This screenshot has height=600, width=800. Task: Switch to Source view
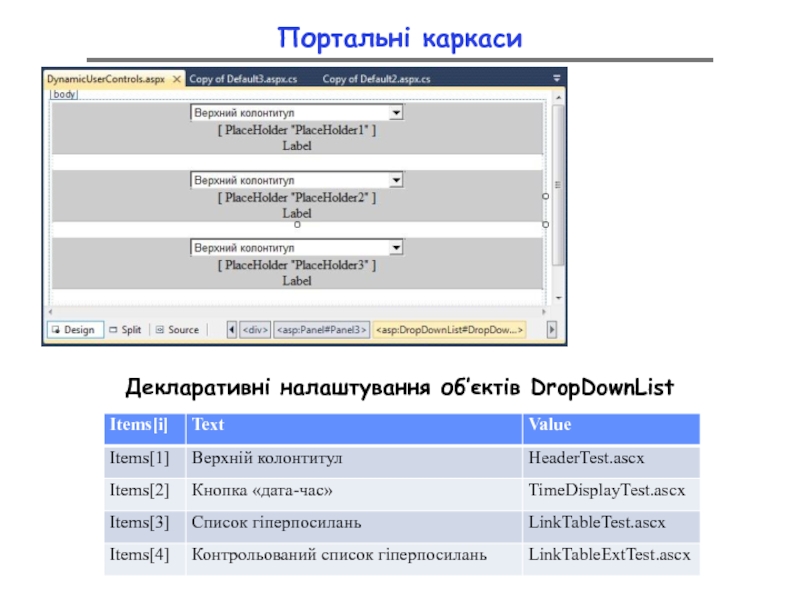tap(178, 330)
